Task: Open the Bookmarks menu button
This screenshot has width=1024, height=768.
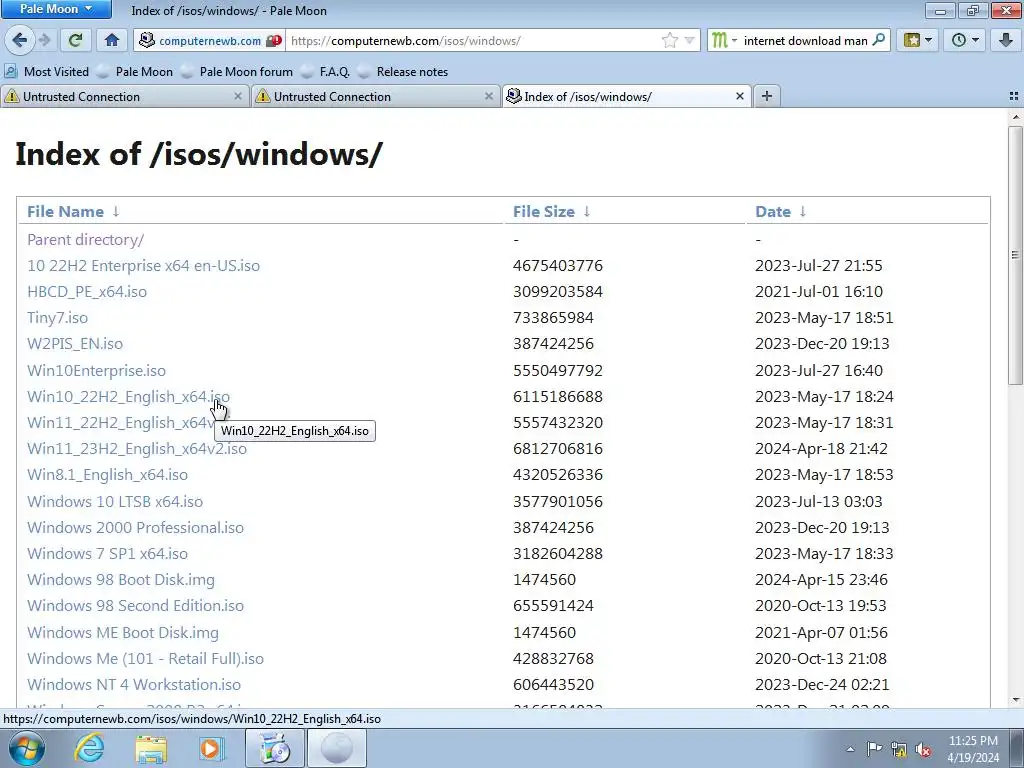Action: pyautogui.click(x=918, y=40)
